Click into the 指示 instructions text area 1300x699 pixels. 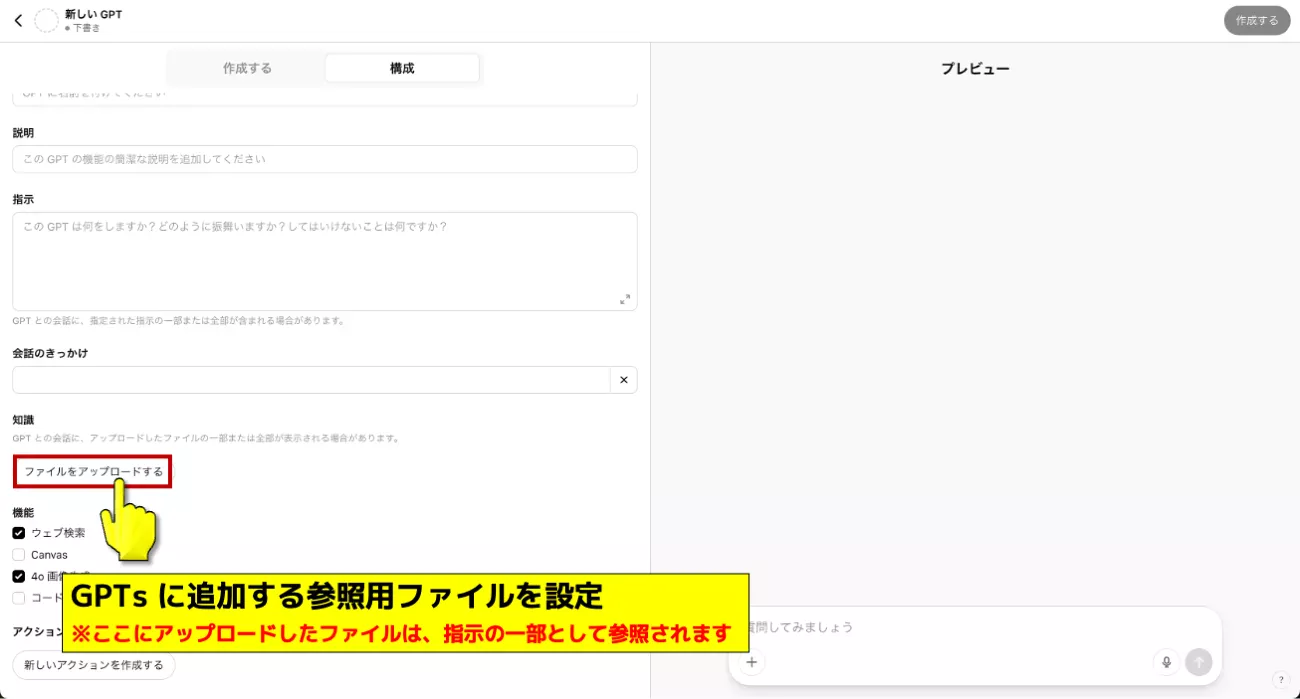(325, 261)
